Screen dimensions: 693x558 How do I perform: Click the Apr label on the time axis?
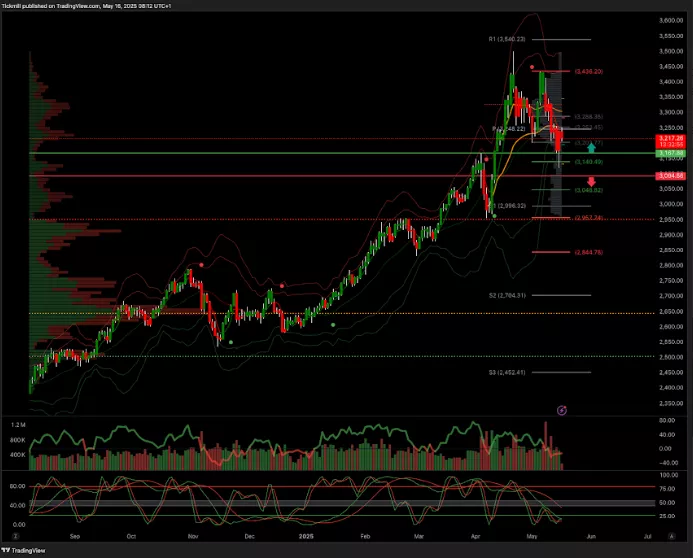click(x=476, y=535)
